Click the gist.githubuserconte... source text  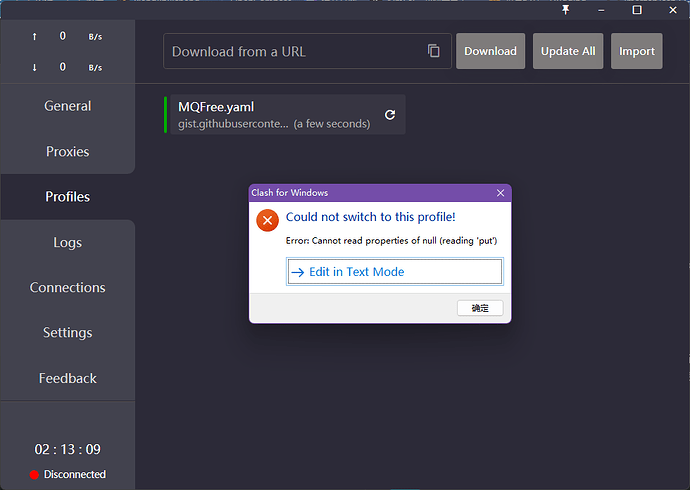tap(233, 124)
